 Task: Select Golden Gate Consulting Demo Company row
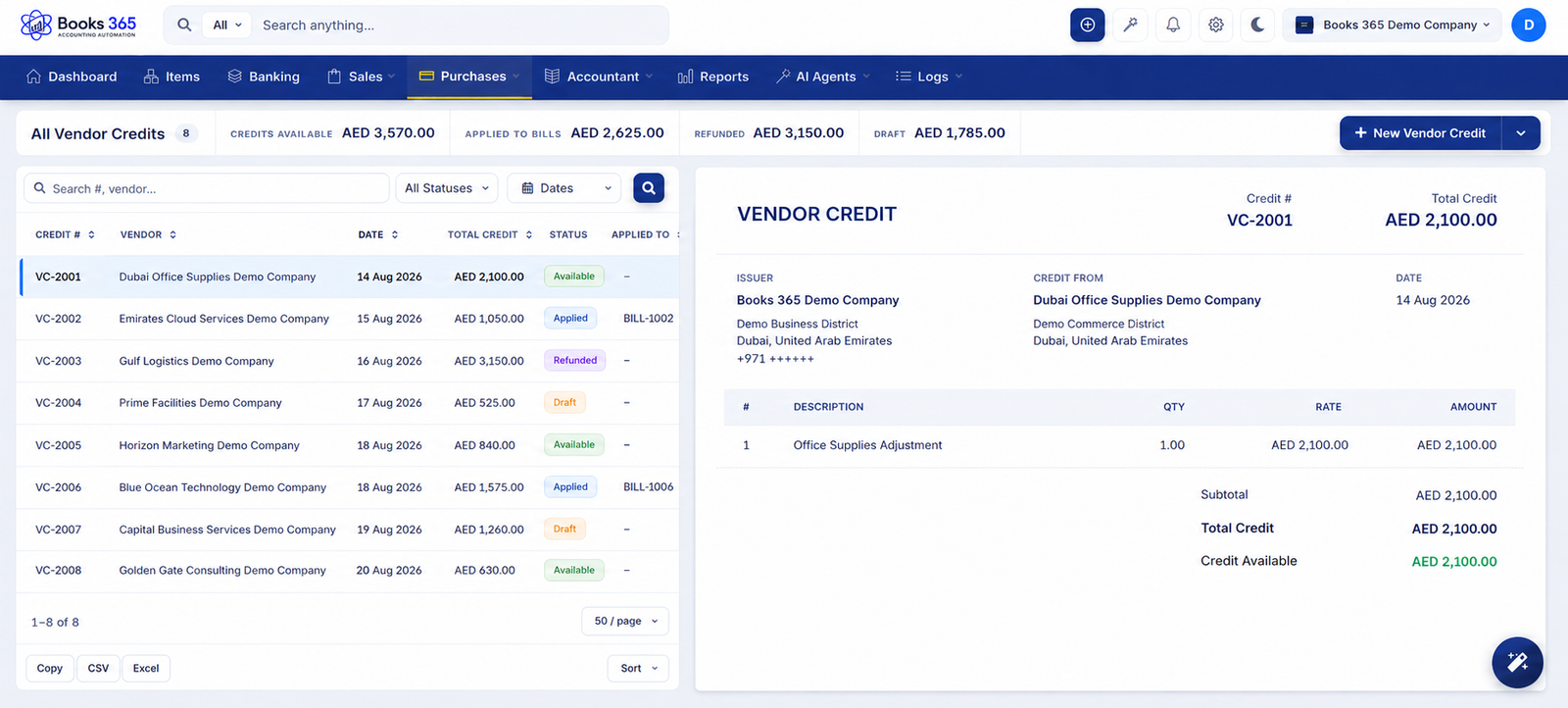pyautogui.click(x=349, y=571)
